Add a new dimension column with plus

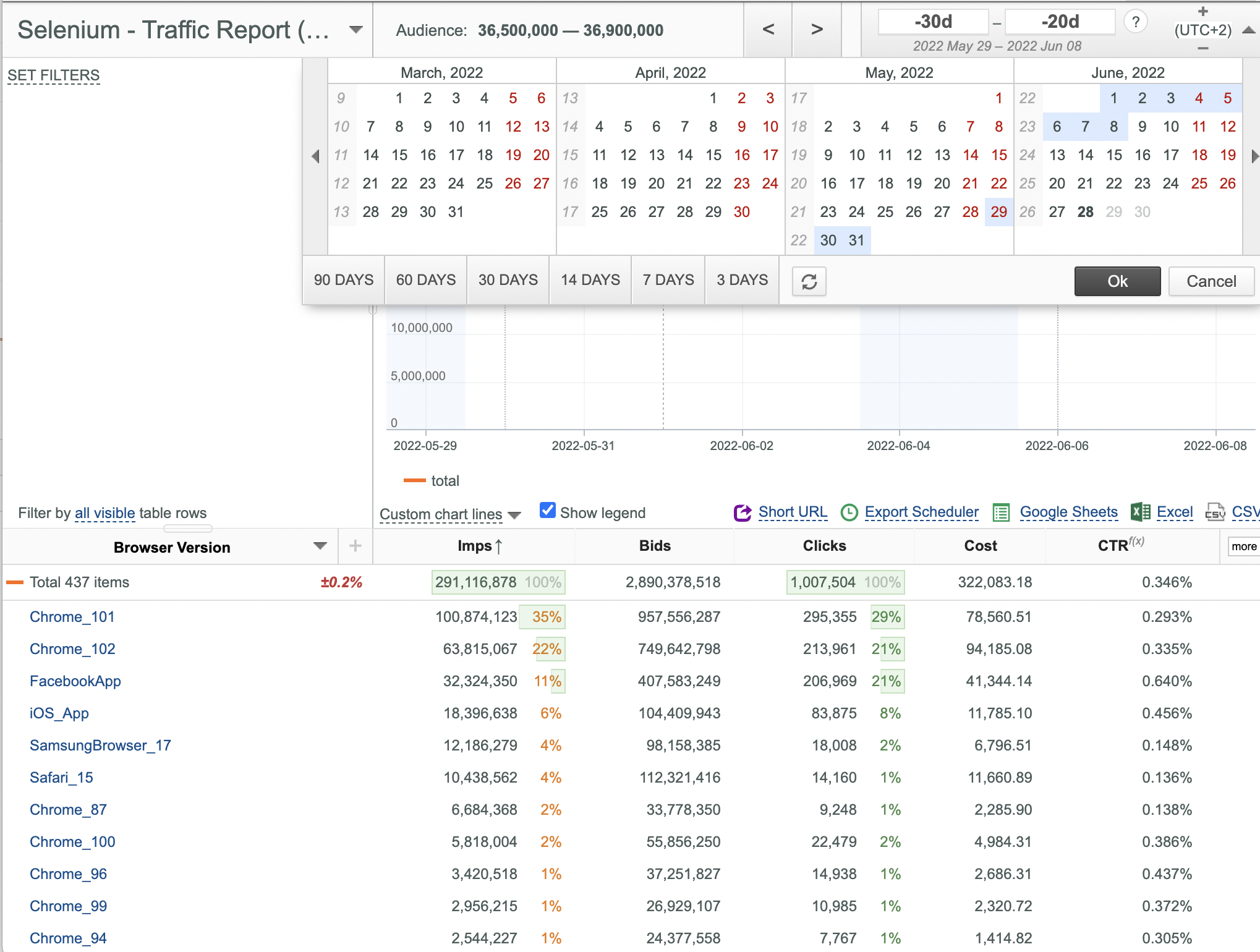point(355,546)
